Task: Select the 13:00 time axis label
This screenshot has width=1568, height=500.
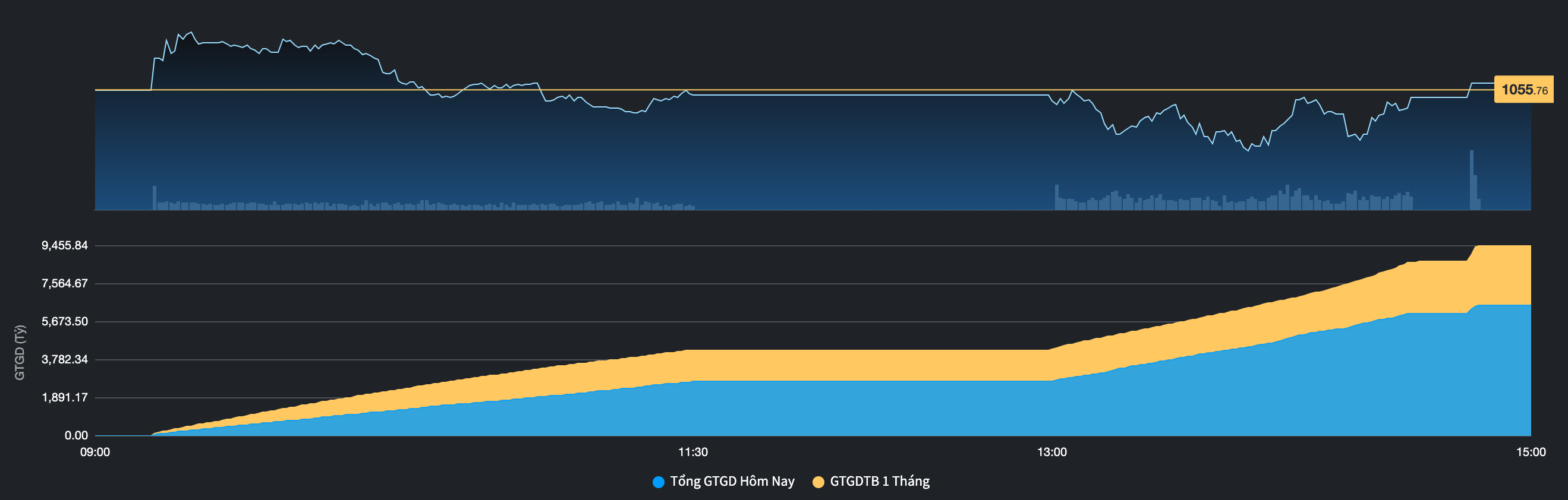Action: coord(1052,452)
